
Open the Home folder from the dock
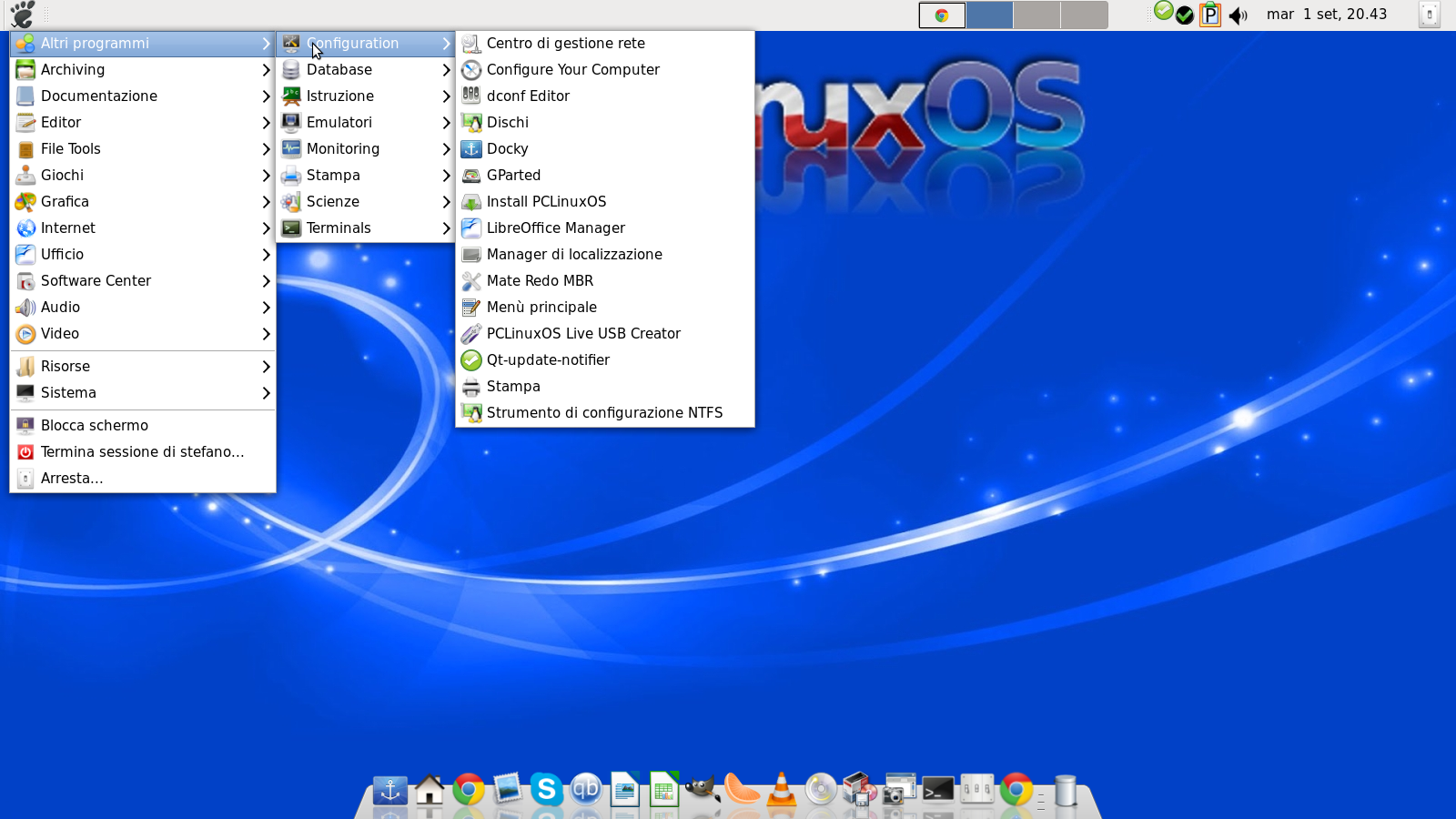(x=430, y=790)
